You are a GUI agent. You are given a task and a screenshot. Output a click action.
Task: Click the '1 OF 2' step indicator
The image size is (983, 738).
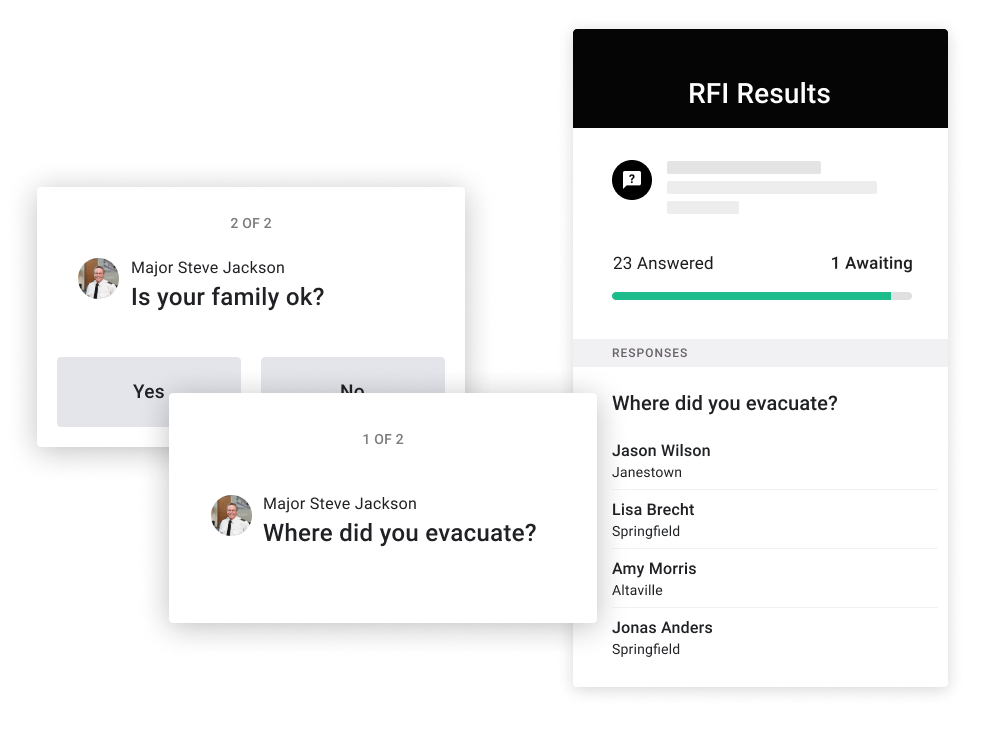(383, 440)
